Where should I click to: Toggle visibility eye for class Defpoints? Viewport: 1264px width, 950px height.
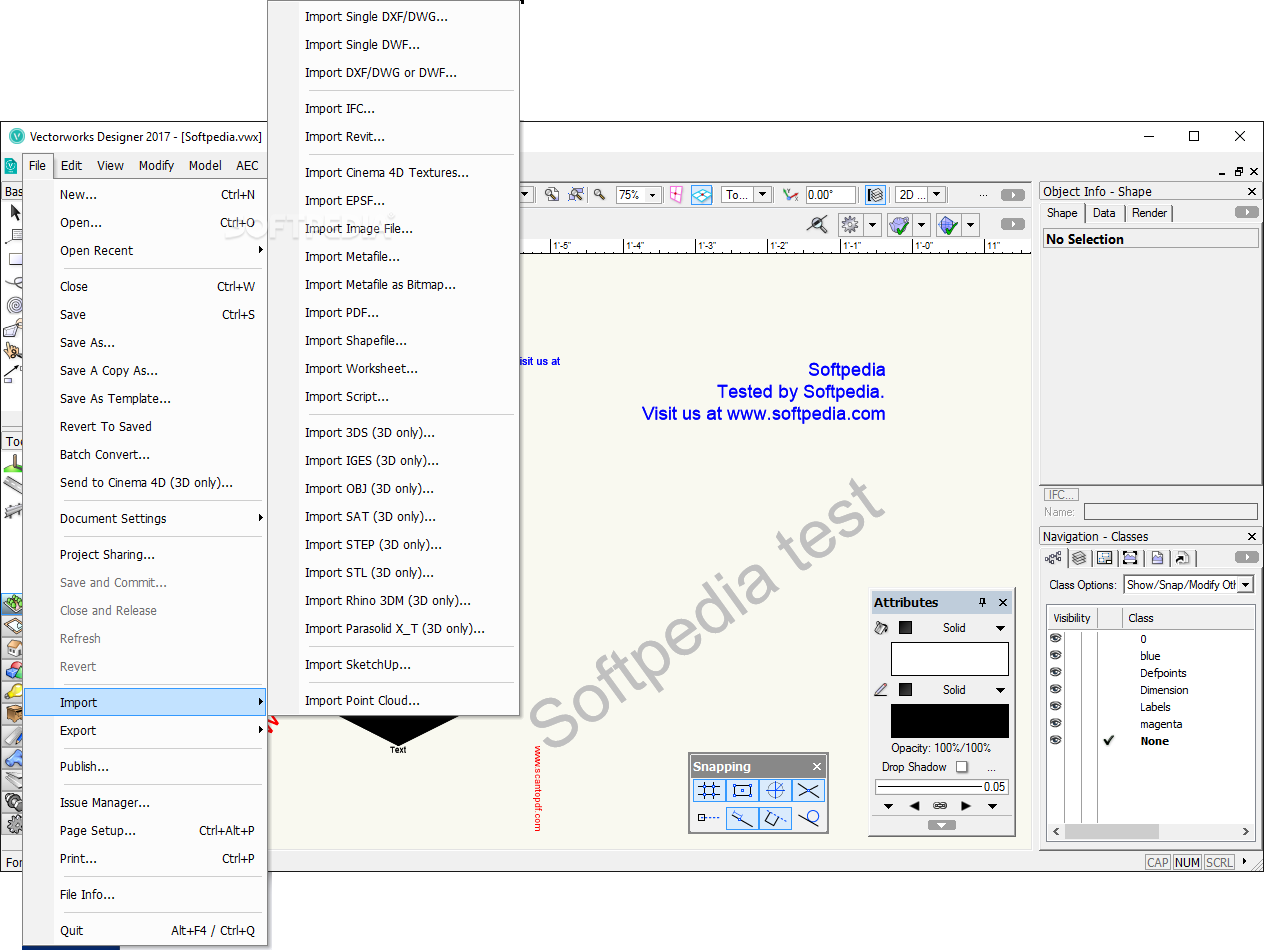pos(1055,672)
